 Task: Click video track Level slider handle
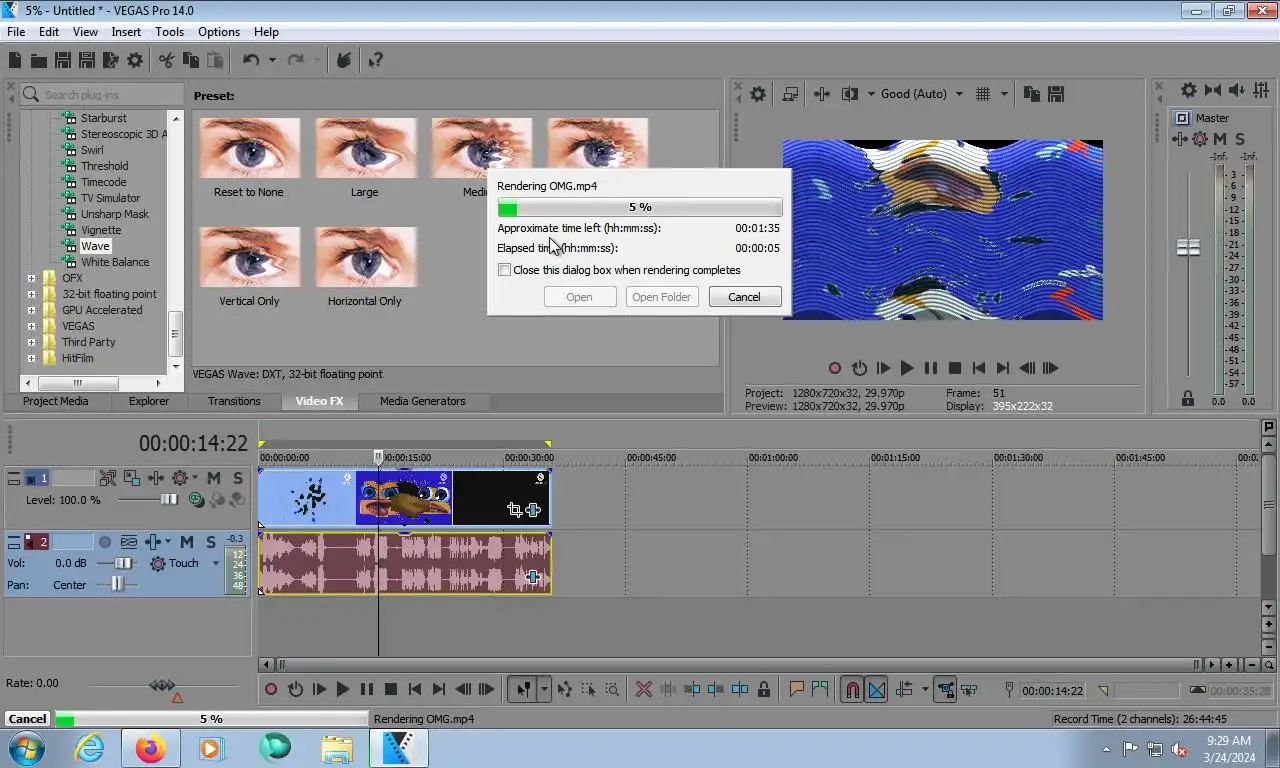point(169,500)
